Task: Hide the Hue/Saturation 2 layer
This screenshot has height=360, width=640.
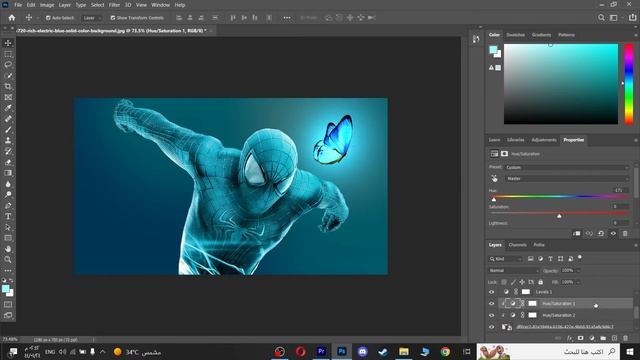Action: click(491, 315)
